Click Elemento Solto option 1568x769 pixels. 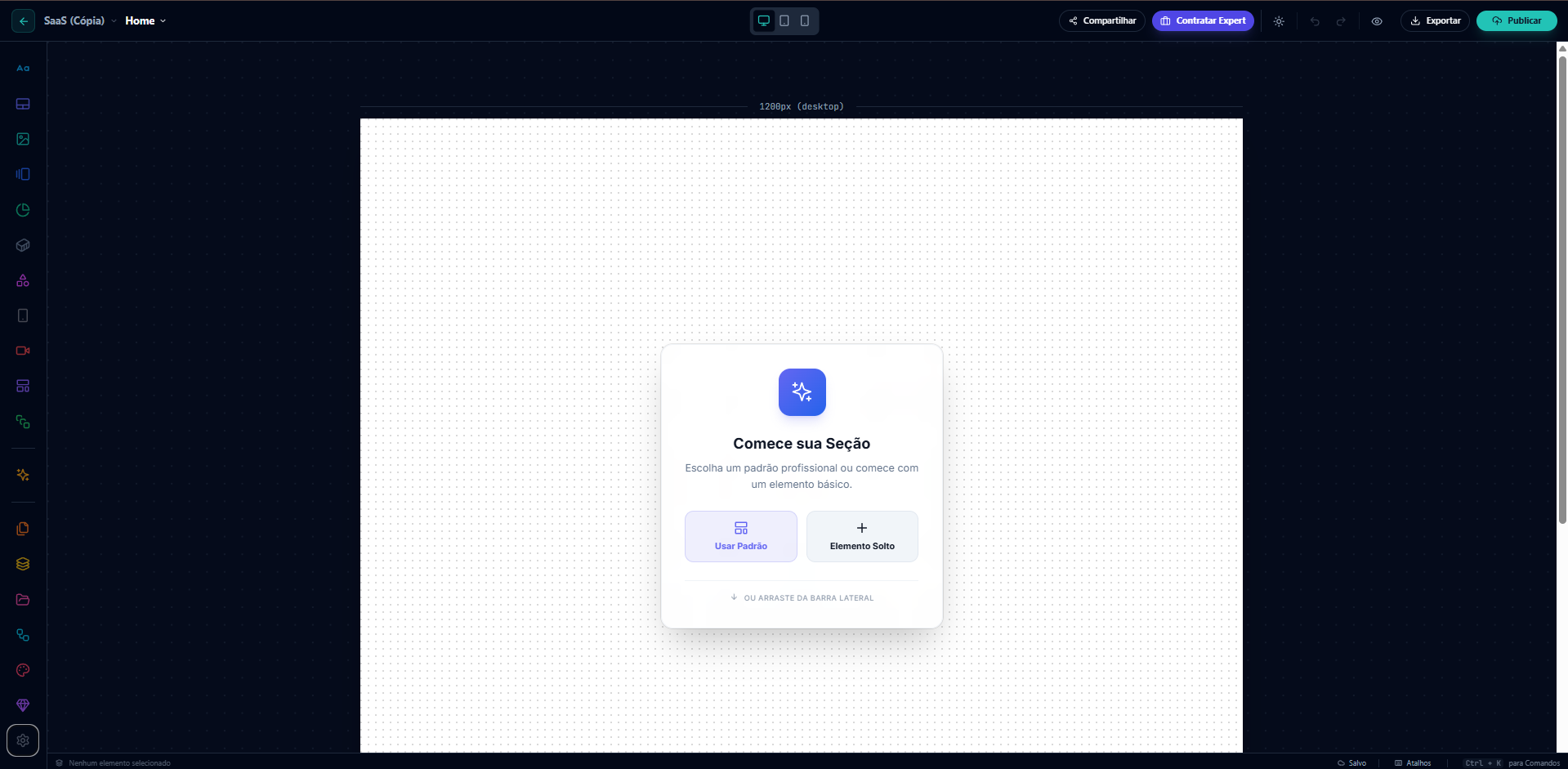pos(862,536)
